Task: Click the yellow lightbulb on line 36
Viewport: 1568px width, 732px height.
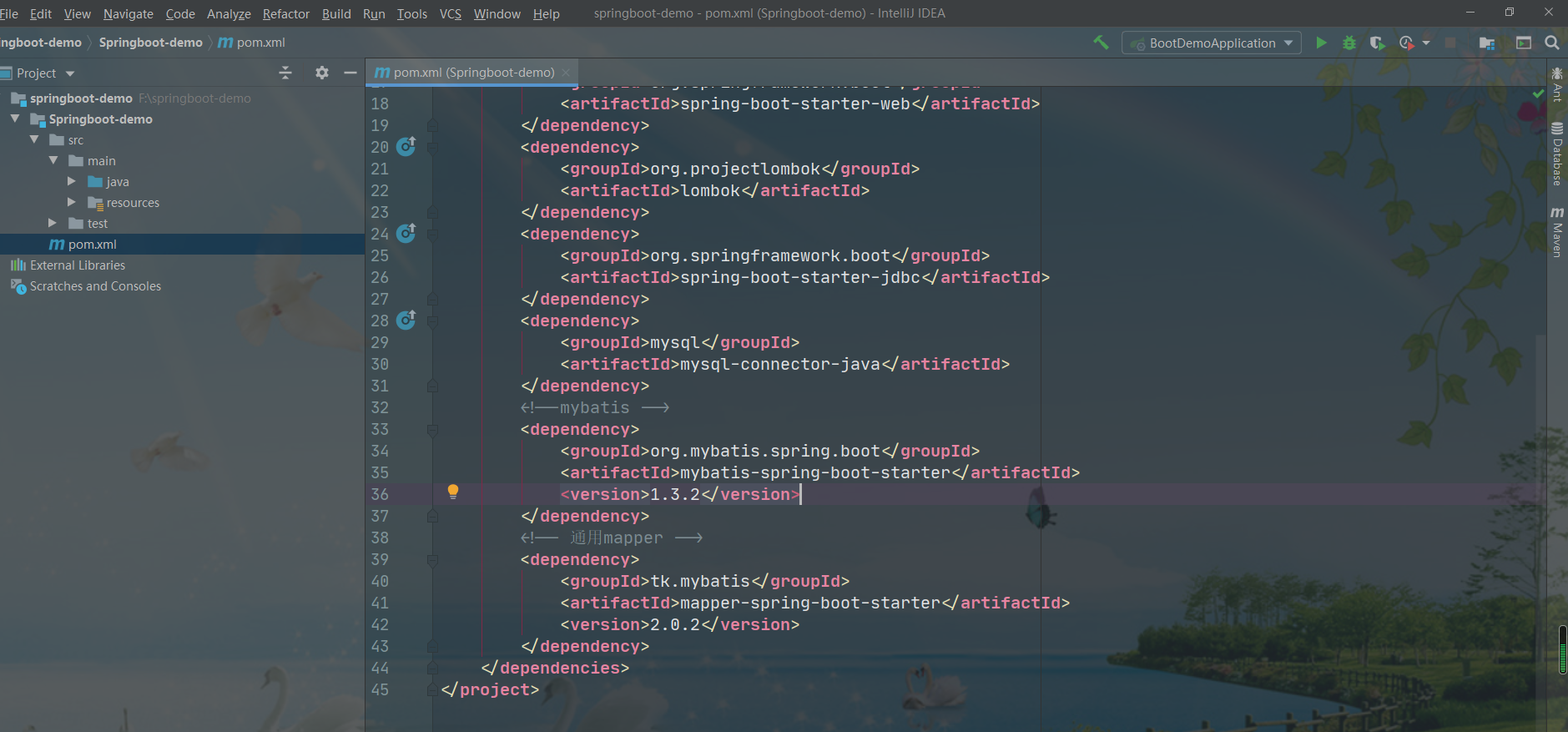Action: [x=453, y=492]
